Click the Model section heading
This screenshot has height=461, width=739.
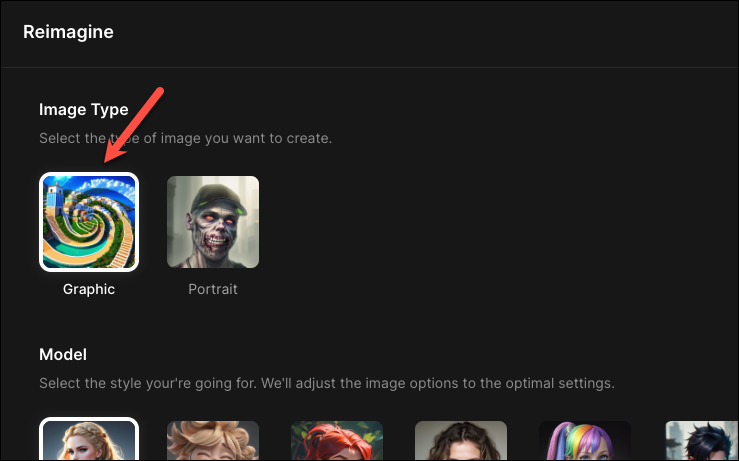click(x=63, y=354)
